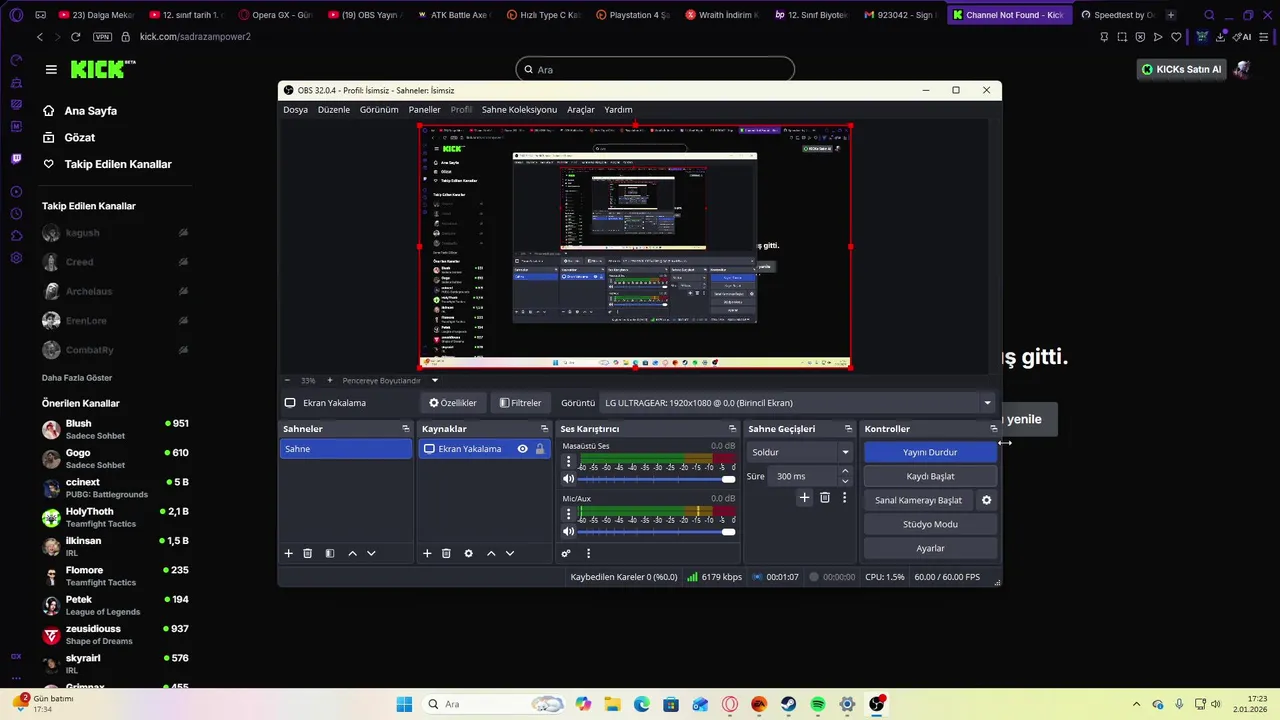The width and height of the screenshot is (1280, 720).
Task: Toggle the lock on the Ekran Yakalama source
Action: (x=540, y=449)
